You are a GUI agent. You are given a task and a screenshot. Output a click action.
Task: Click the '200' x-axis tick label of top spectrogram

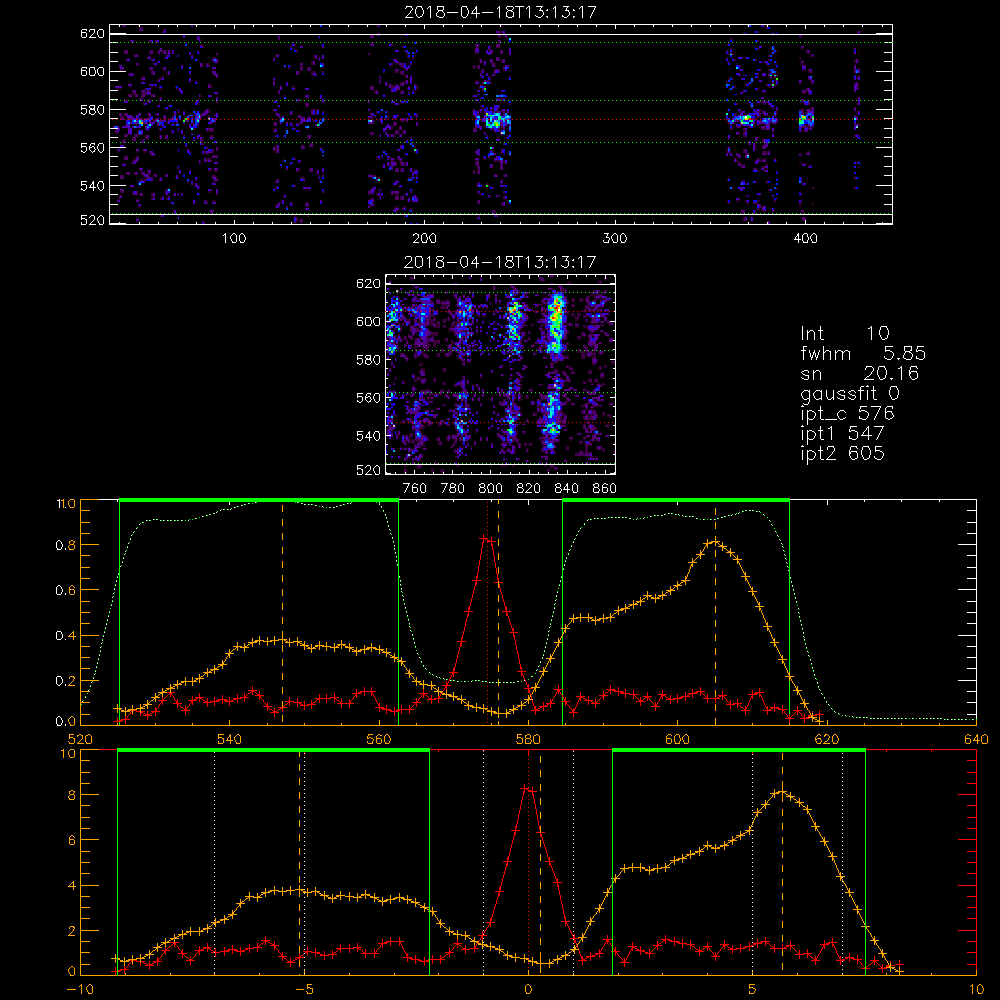(x=424, y=239)
